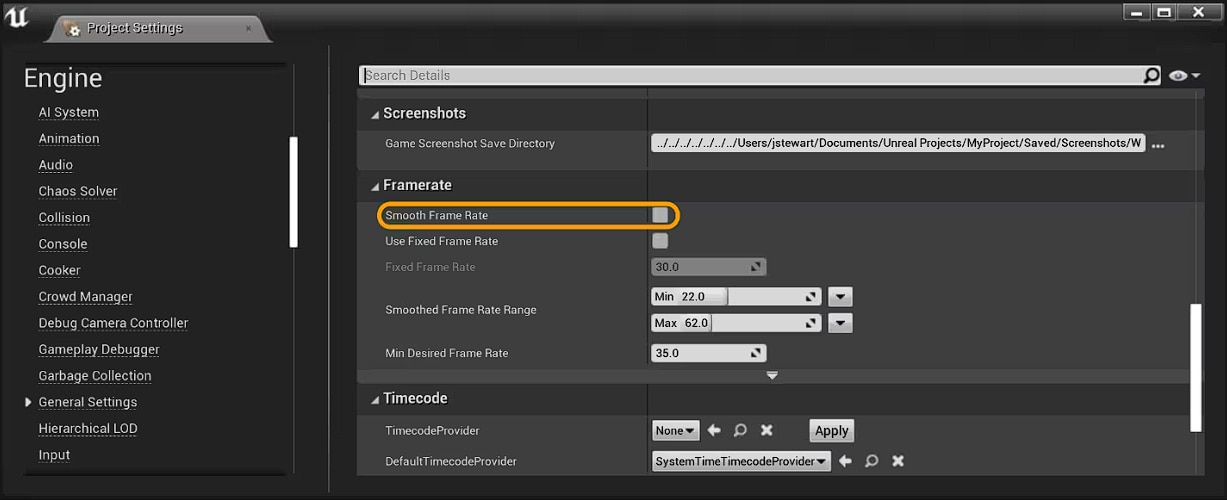Clear the DefaultTimecodeProvider with X icon
1227x500 pixels.
[898, 461]
